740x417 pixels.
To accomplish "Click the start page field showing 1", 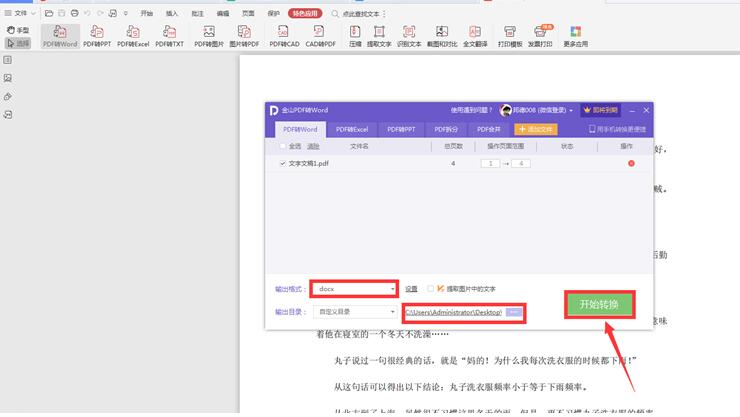I will (x=490, y=163).
